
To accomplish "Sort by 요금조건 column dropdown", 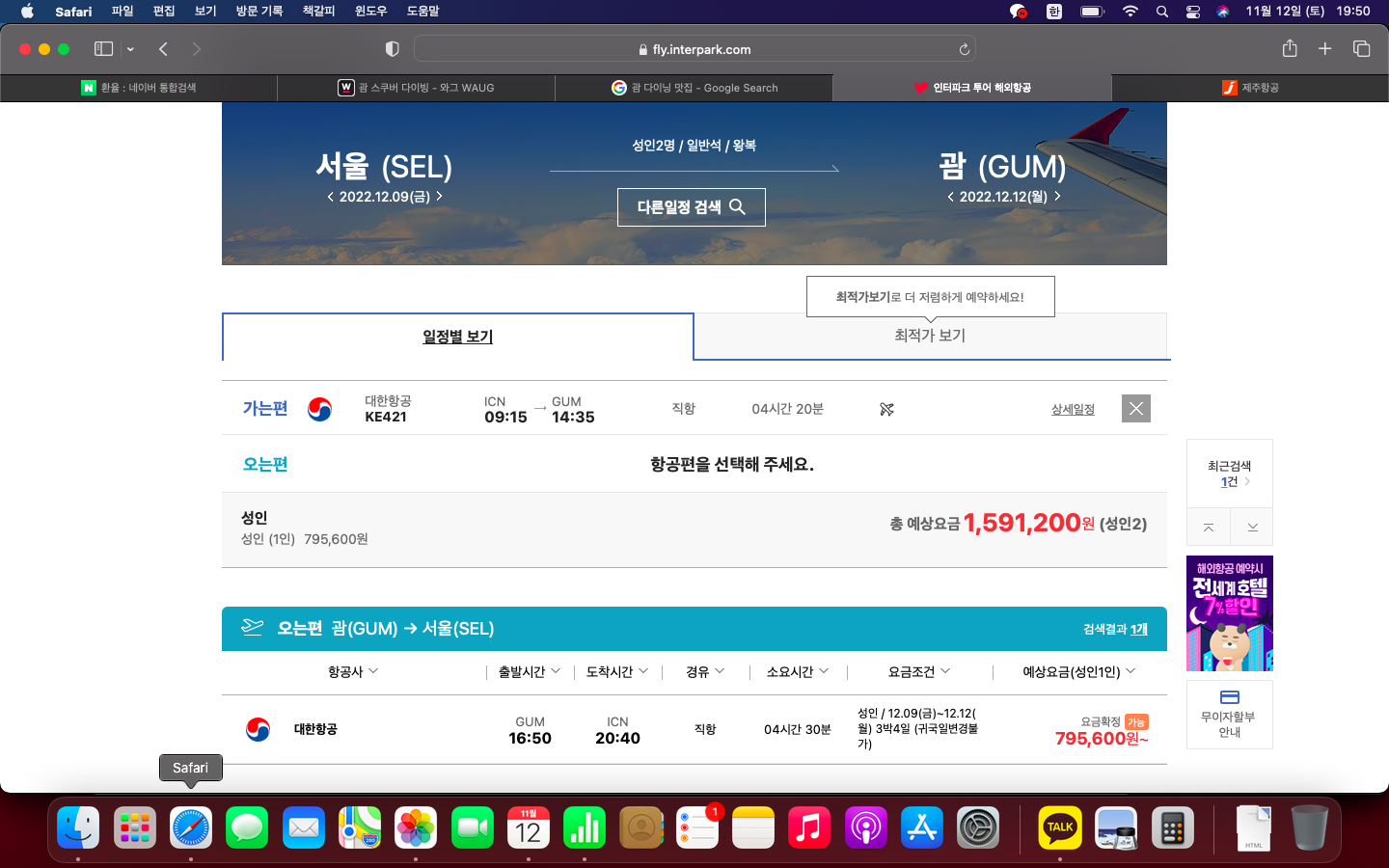I will (919, 671).
